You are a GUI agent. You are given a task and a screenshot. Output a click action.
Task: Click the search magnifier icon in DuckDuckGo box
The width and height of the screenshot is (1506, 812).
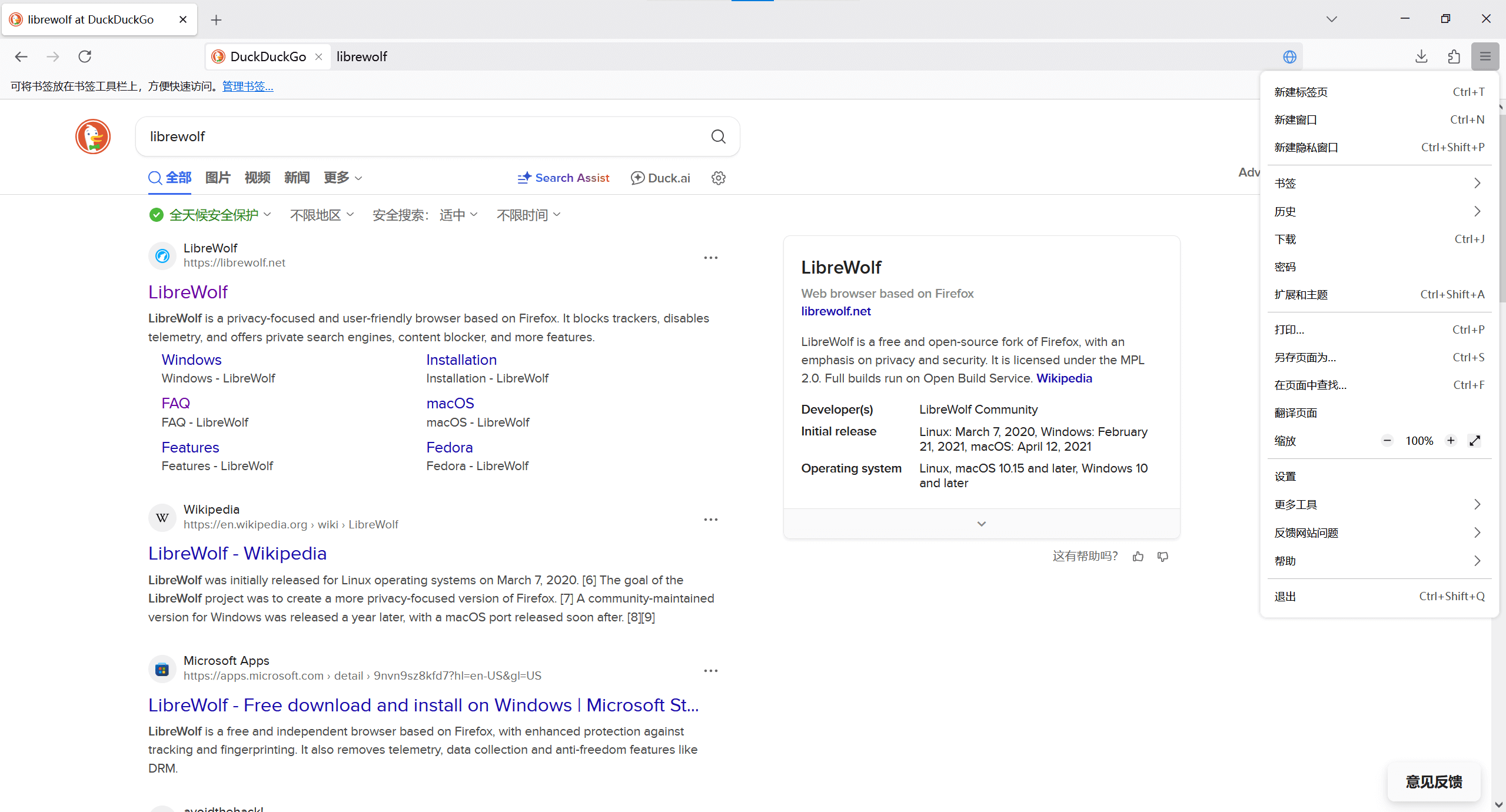click(x=718, y=137)
